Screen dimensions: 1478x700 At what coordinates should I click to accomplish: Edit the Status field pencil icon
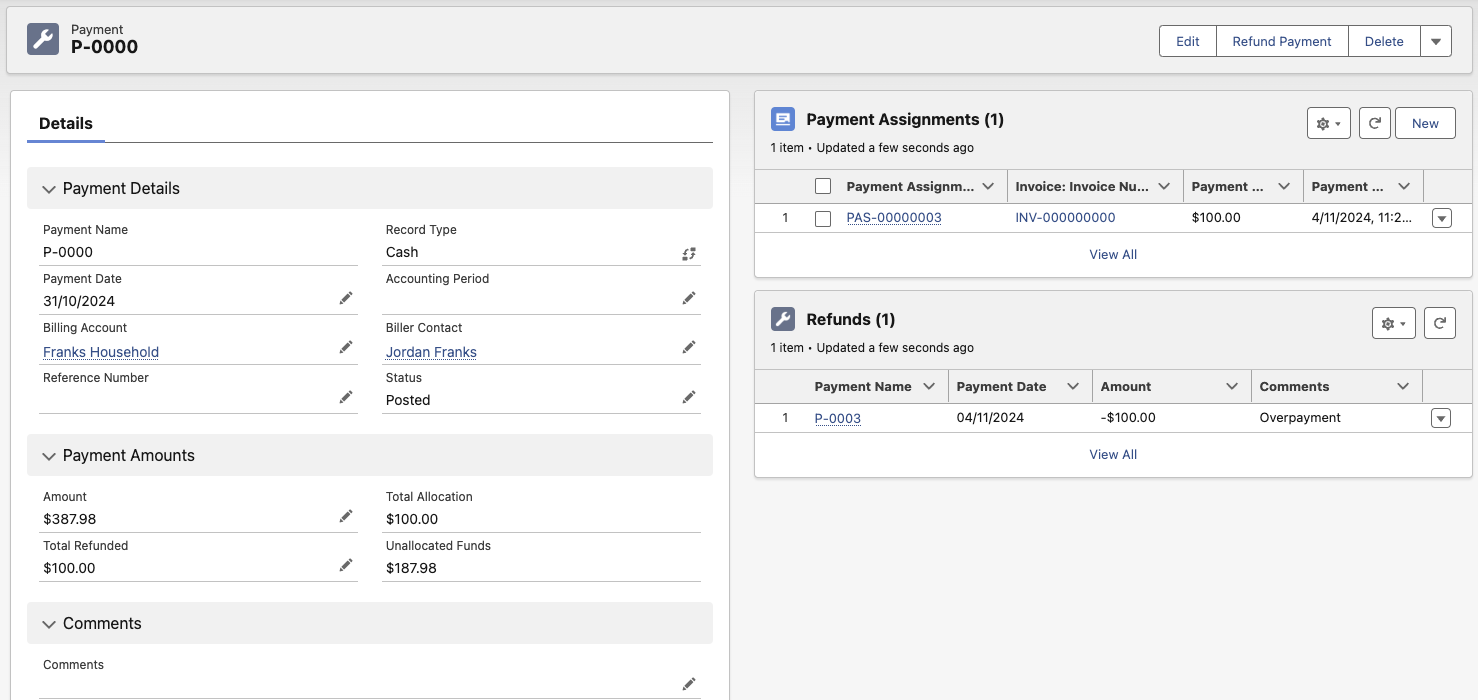coord(689,396)
